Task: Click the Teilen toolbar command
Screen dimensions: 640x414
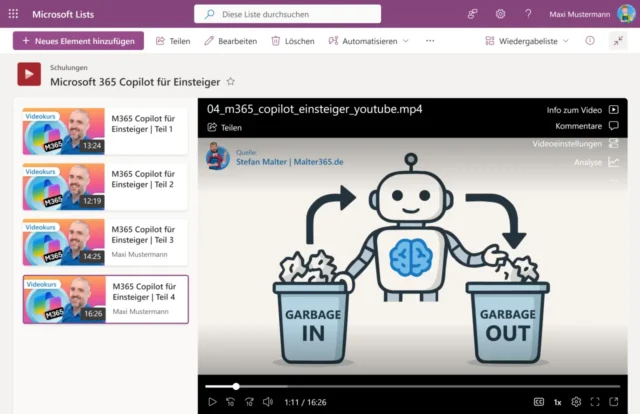Action: tap(173, 41)
